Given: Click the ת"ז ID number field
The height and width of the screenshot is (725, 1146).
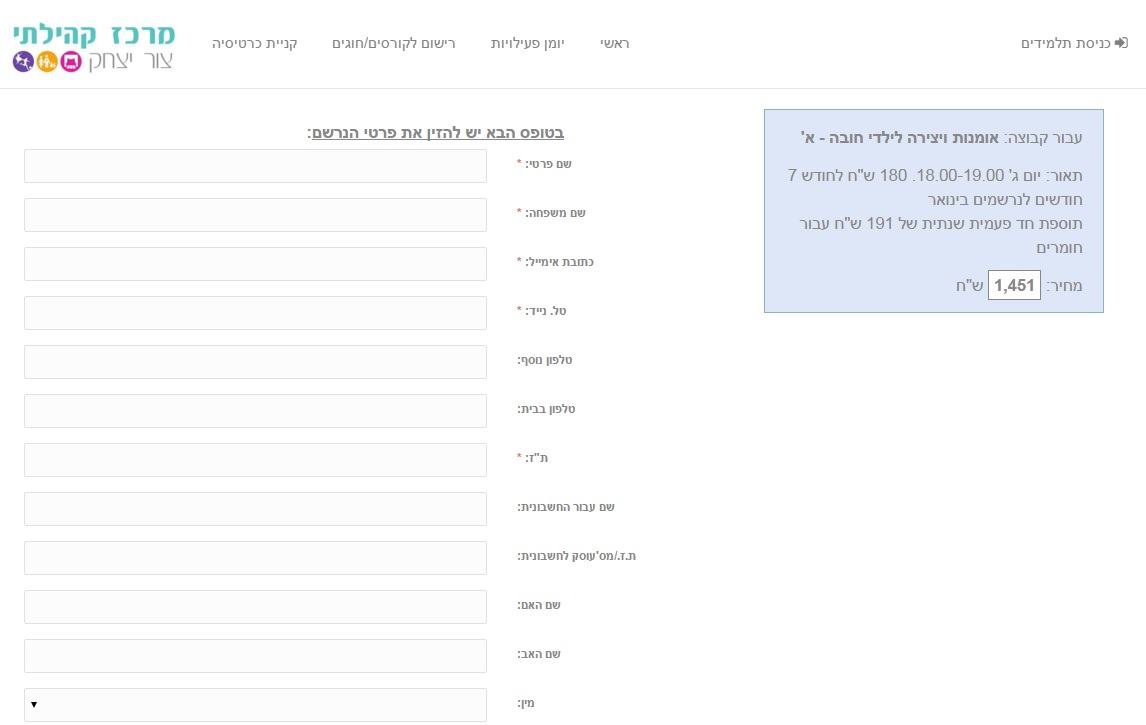Looking at the screenshot, I should pyautogui.click(x=255, y=460).
